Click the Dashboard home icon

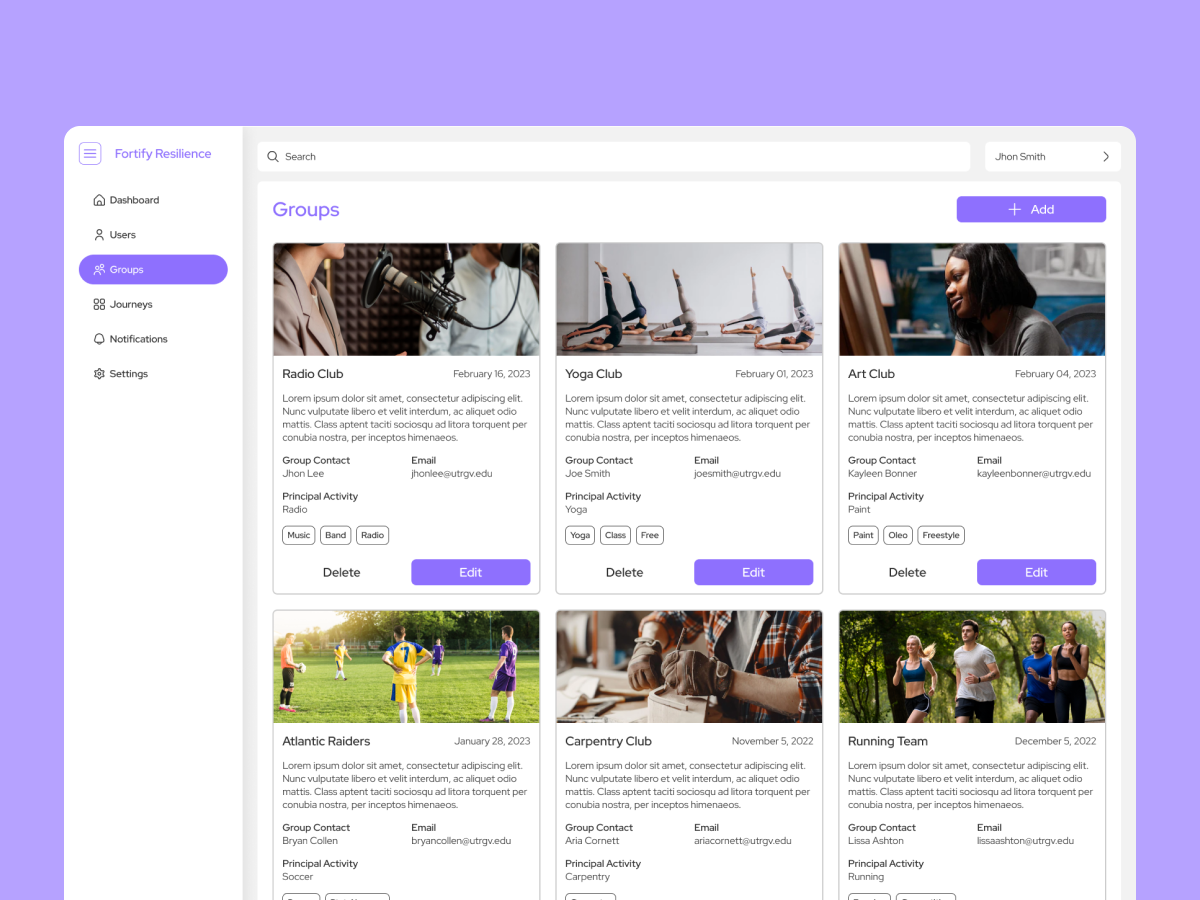(99, 200)
